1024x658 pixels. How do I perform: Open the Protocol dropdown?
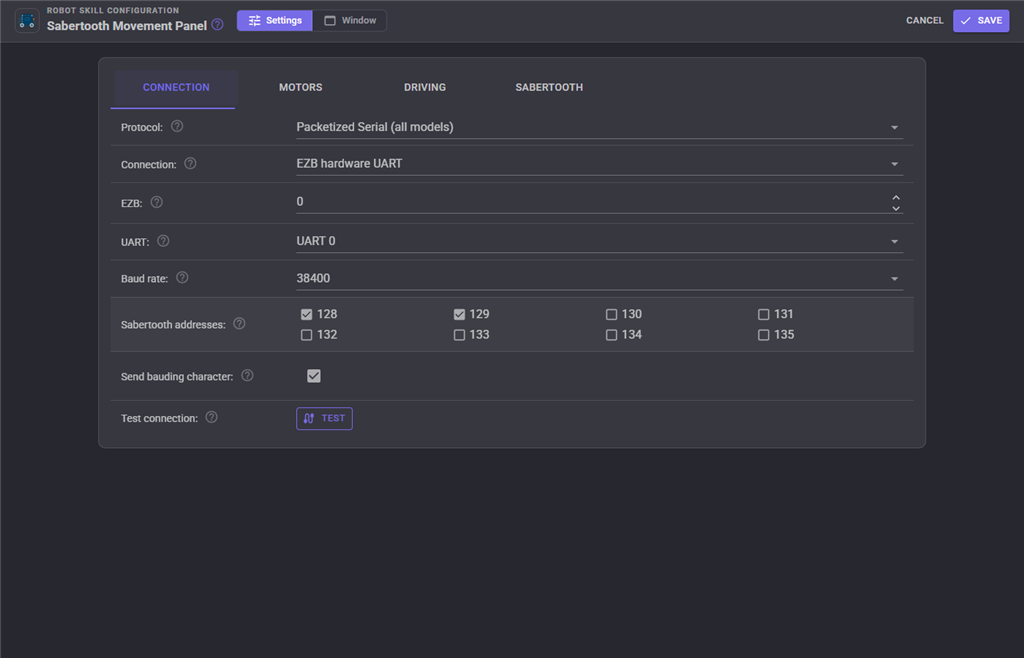(x=600, y=127)
